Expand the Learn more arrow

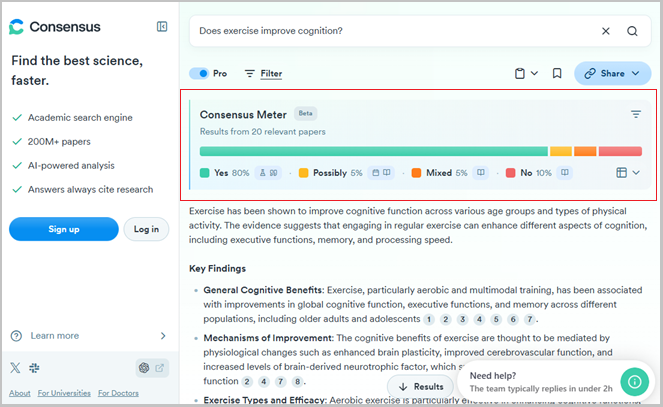(163, 336)
